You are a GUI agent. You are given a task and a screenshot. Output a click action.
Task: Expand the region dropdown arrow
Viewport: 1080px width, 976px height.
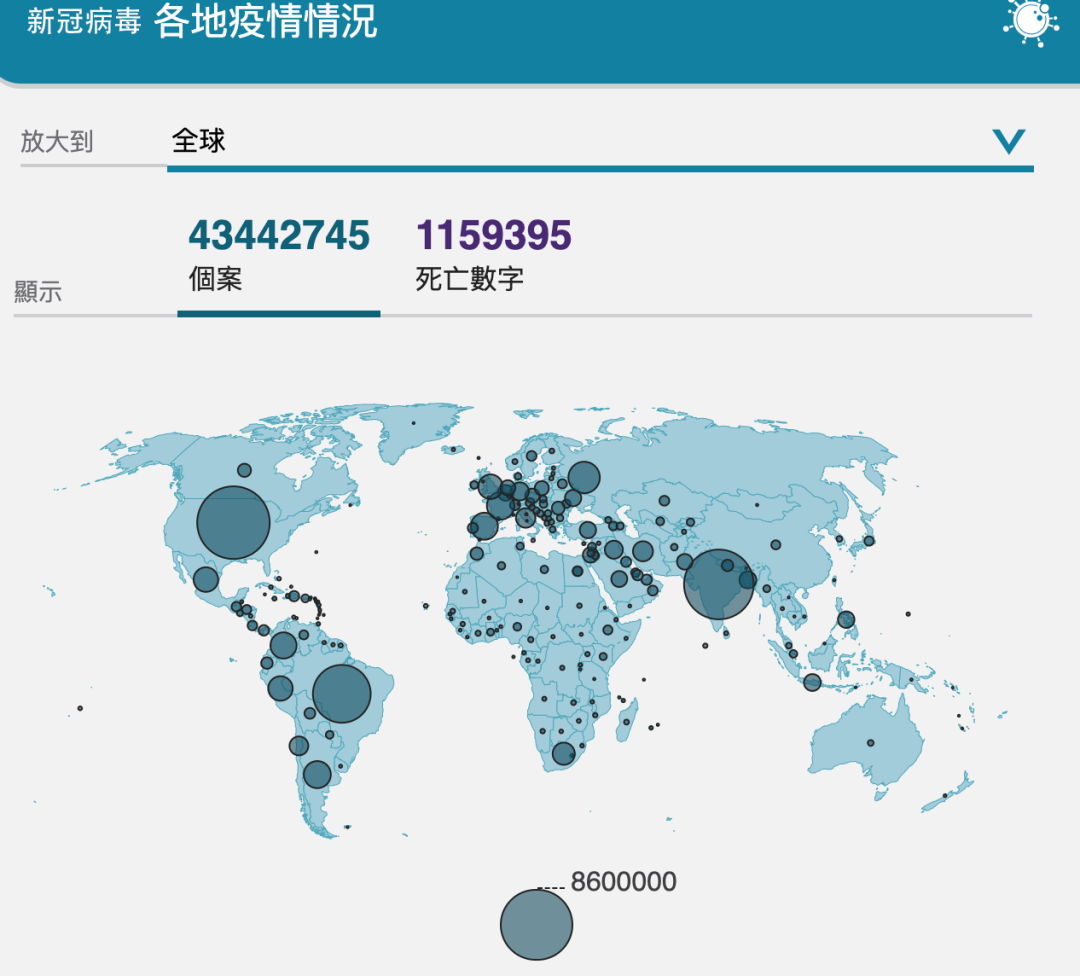[1008, 141]
